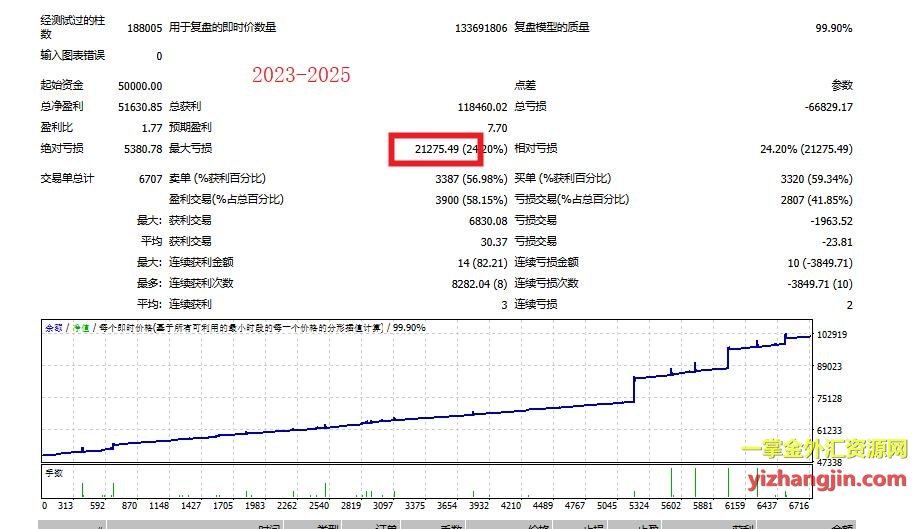Click the relative drawdown value 24.20% (21275.49)

(x=806, y=149)
